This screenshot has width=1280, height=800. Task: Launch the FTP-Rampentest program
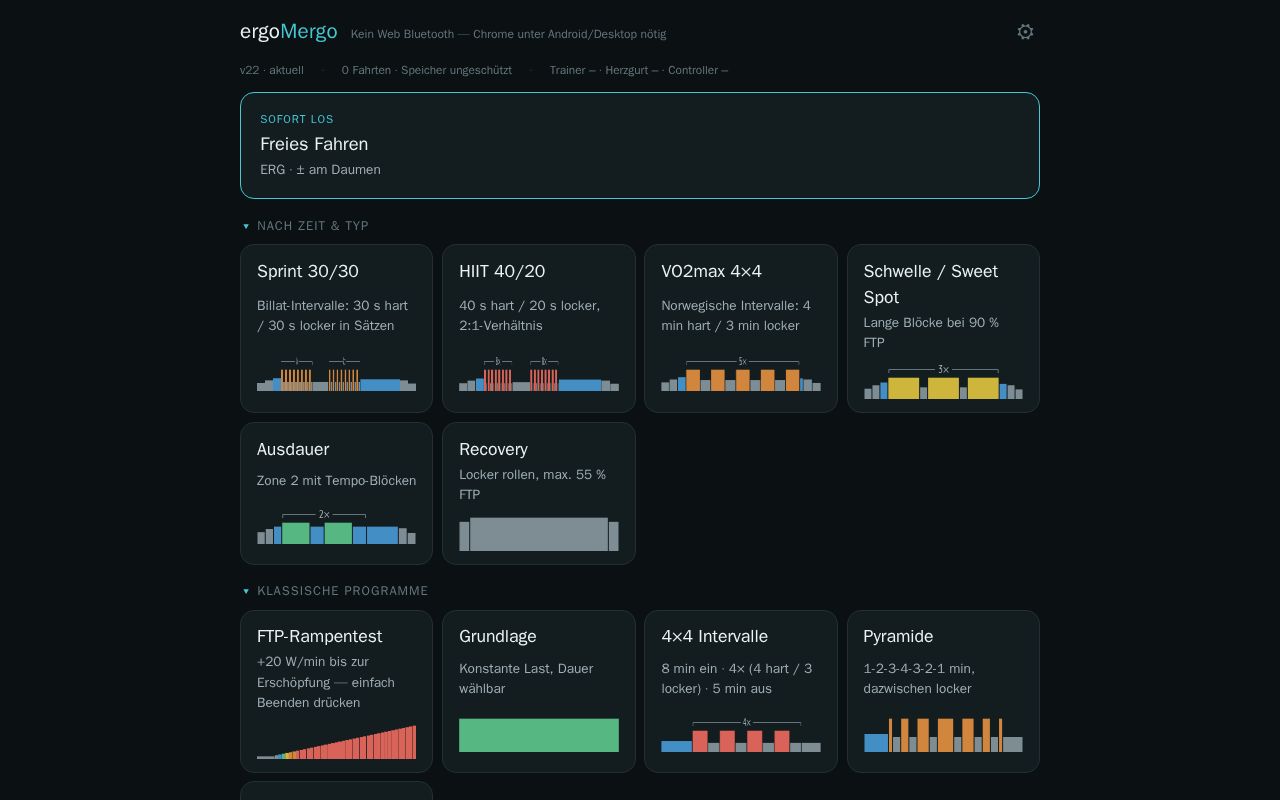(336, 691)
